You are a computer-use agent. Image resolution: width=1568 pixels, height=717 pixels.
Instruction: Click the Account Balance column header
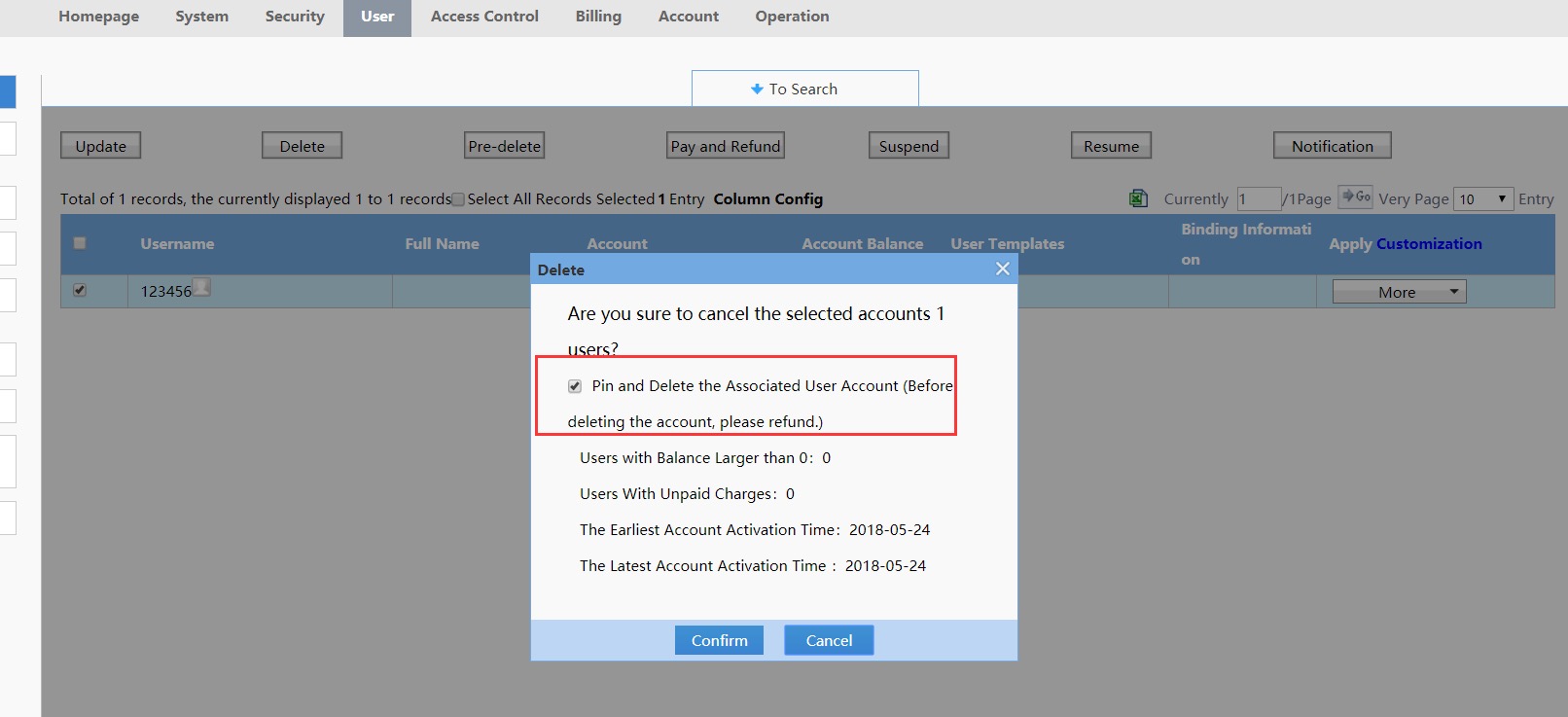point(862,244)
